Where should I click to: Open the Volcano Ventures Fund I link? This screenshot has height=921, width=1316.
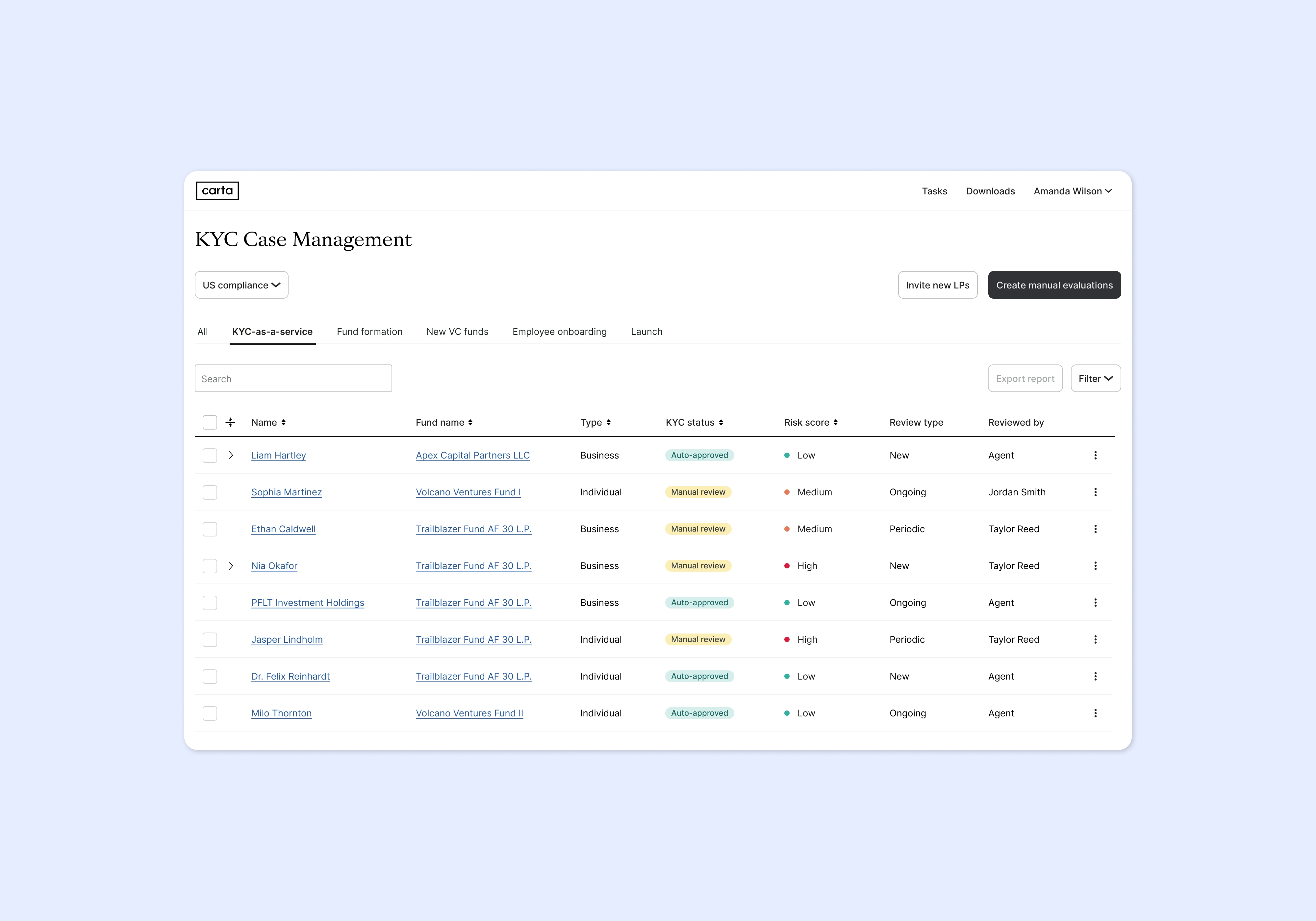pyautogui.click(x=468, y=492)
